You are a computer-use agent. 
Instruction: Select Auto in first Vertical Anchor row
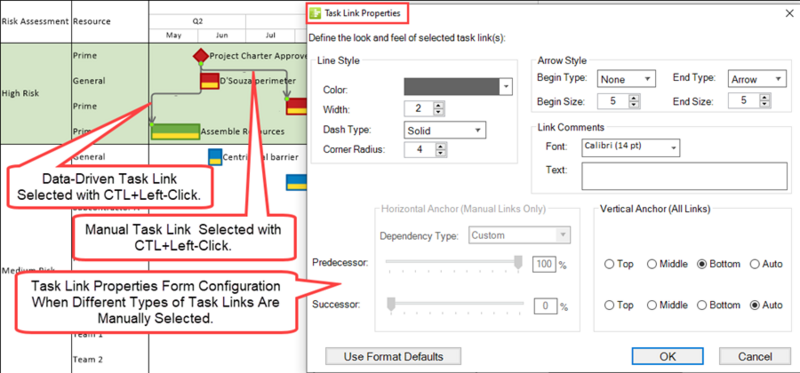coord(754,264)
